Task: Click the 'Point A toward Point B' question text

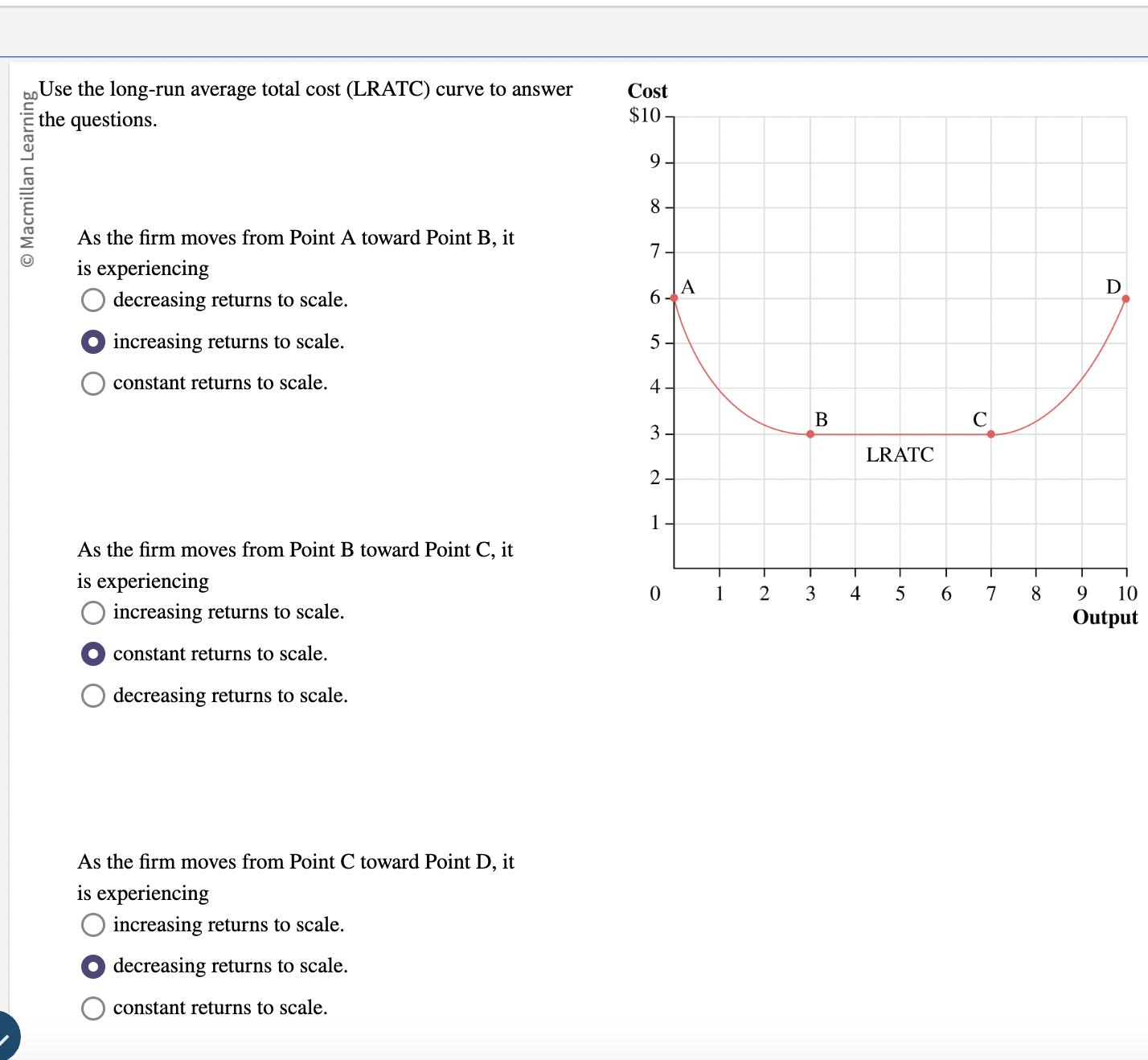Action: point(296,253)
